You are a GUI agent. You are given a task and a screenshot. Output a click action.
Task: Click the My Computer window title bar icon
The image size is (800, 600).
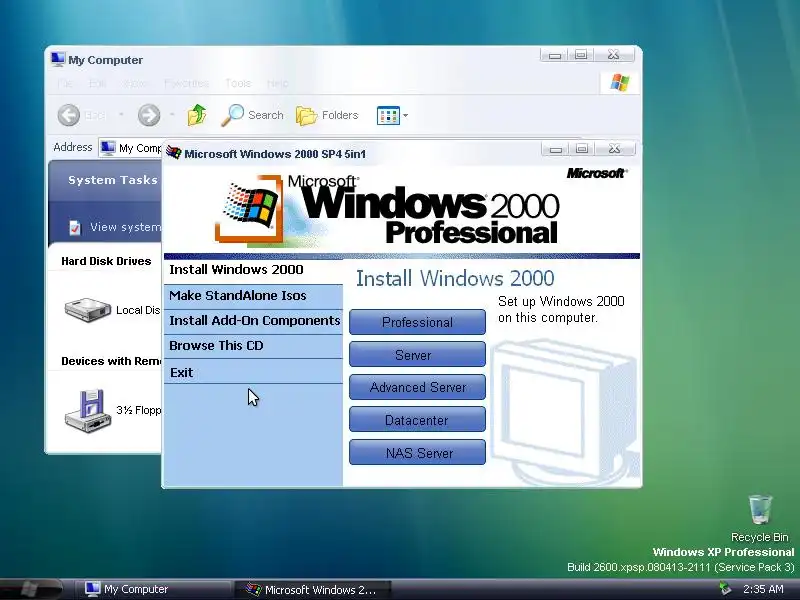tap(58, 59)
